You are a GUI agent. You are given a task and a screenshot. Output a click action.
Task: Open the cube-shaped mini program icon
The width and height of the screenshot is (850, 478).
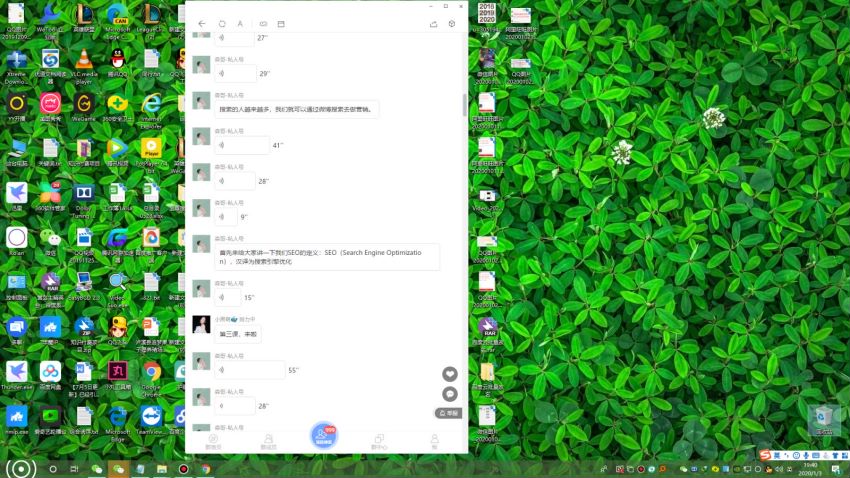click(452, 23)
